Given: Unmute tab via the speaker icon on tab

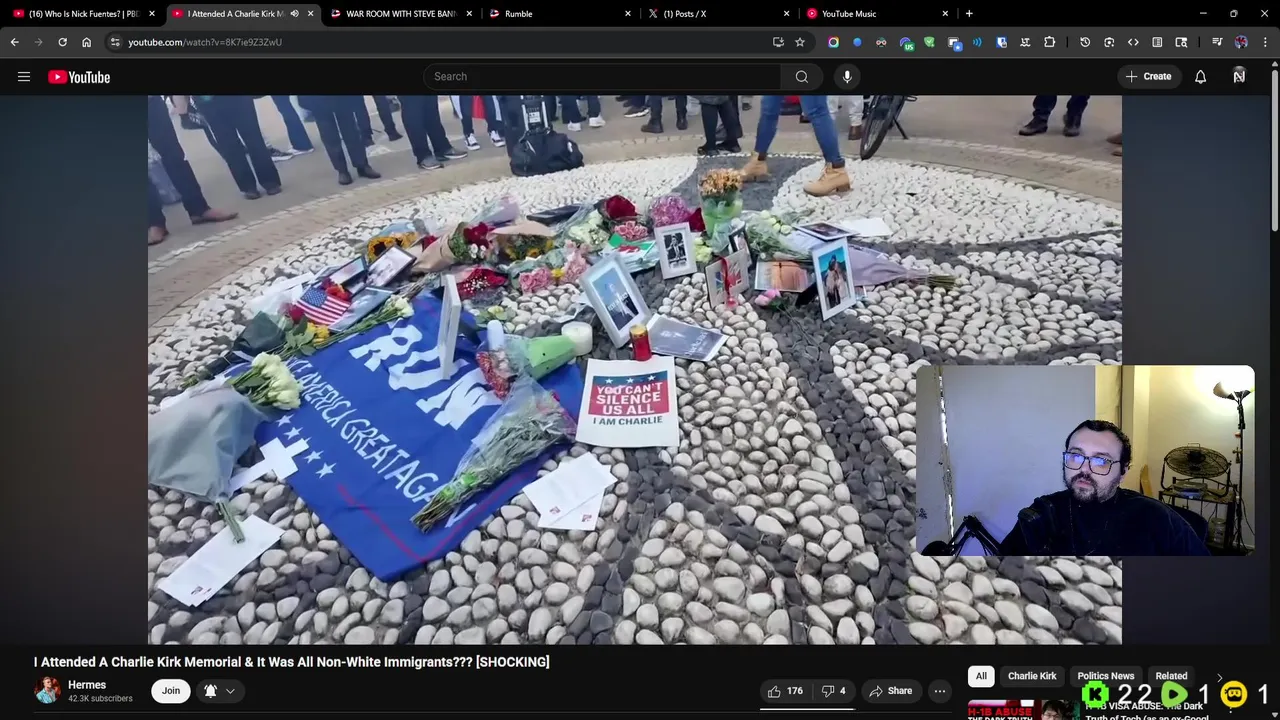Looking at the screenshot, I should (x=294, y=14).
